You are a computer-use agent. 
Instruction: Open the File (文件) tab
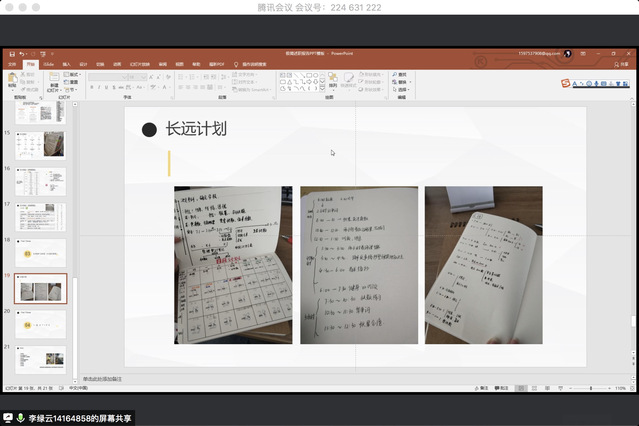pyautogui.click(x=12, y=64)
